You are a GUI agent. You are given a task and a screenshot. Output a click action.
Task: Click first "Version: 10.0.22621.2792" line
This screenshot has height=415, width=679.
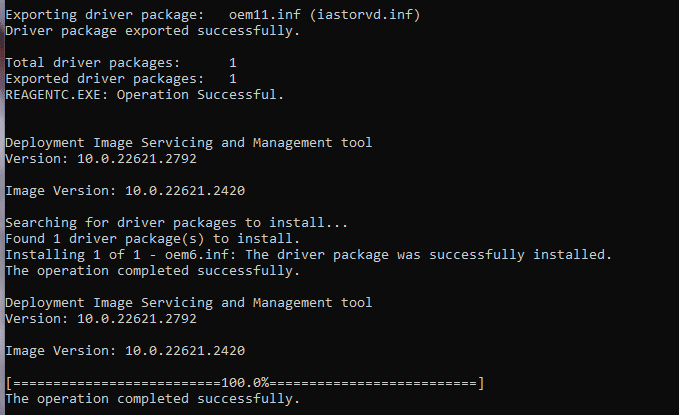[x=101, y=159]
